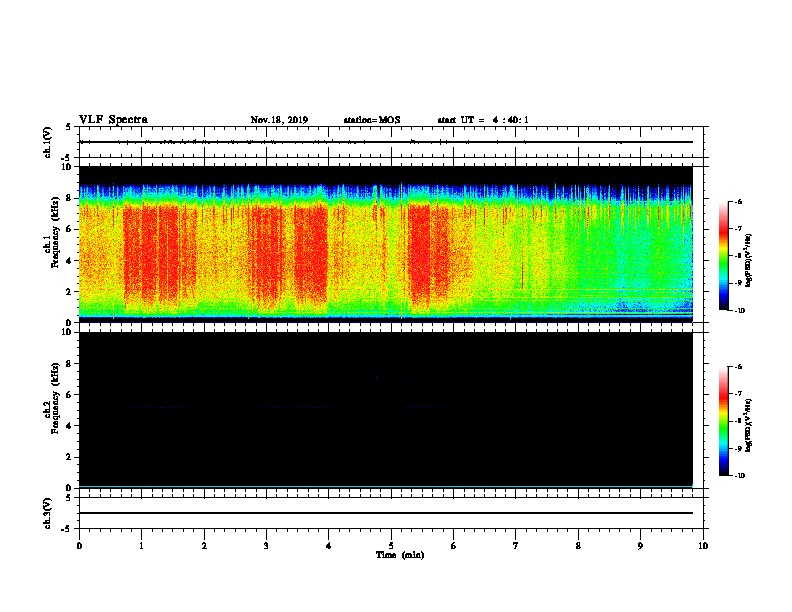The width and height of the screenshot is (792, 612).
Task: Click the ch.2 spectrogram black panel
Action: (386, 410)
